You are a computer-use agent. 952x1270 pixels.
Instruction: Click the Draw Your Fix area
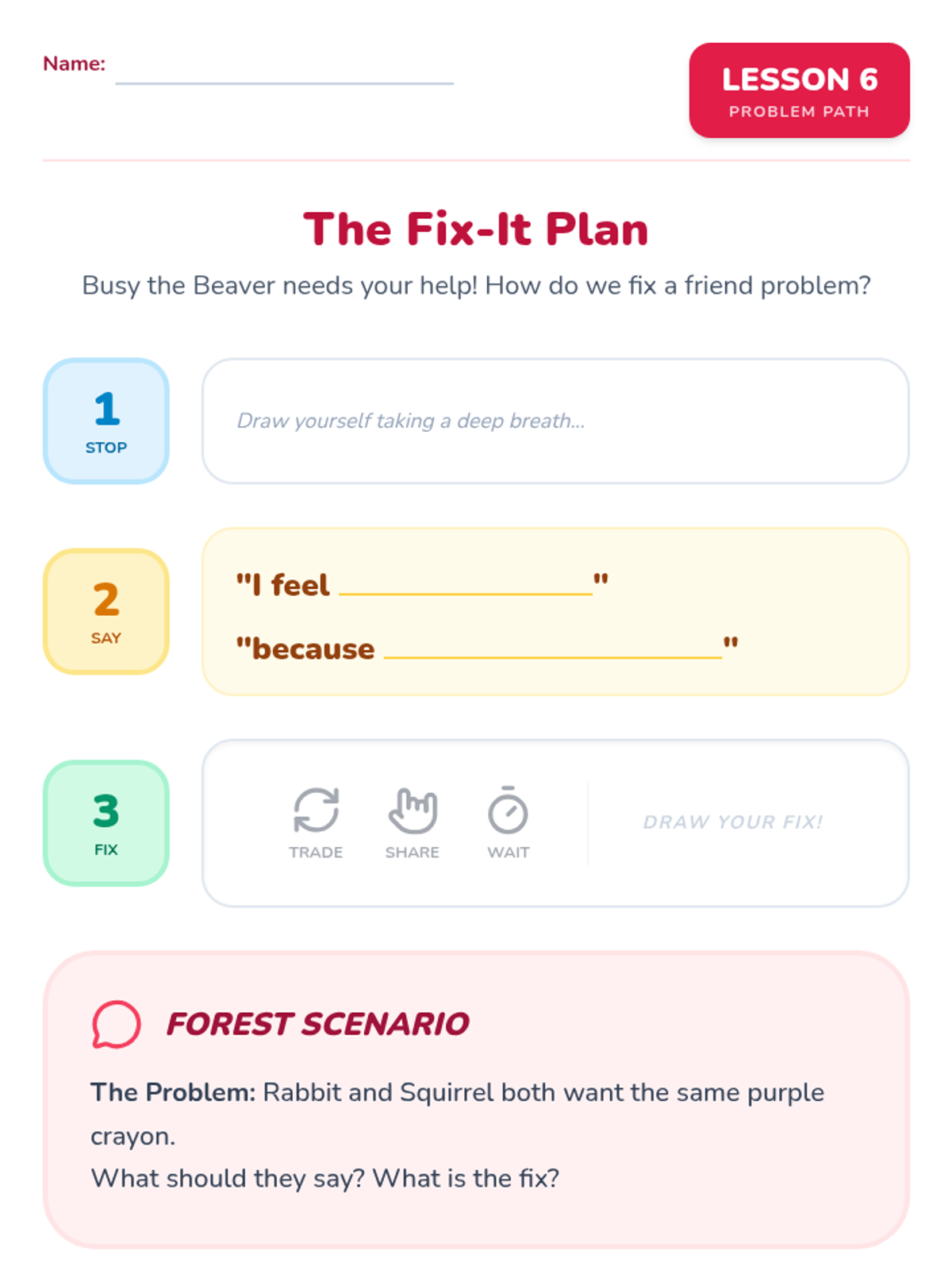(733, 822)
